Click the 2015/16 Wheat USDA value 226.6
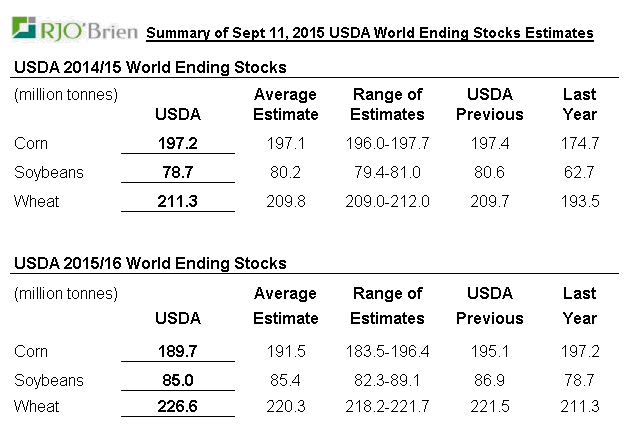 point(178,407)
